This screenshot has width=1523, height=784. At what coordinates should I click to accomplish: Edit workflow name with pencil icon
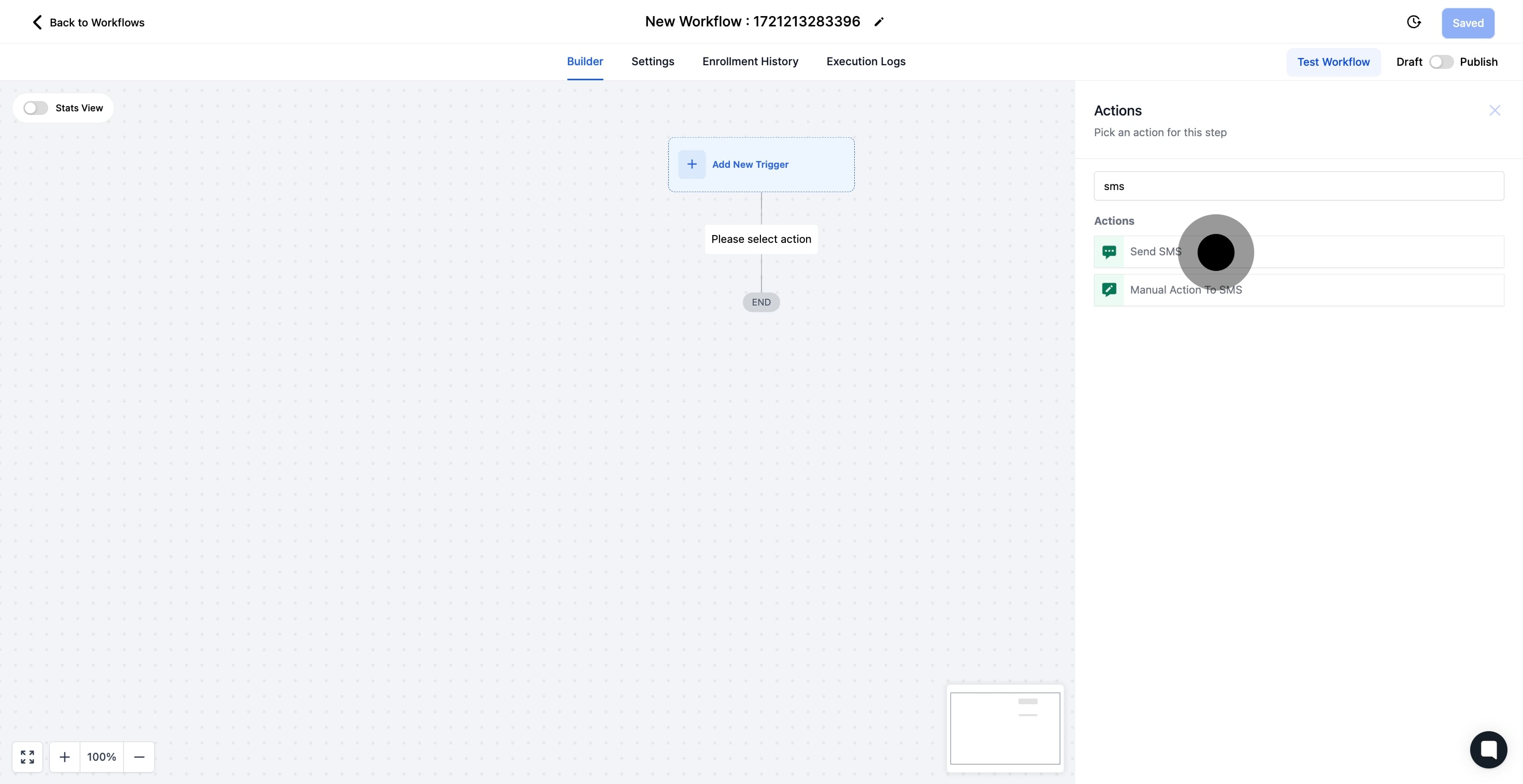(879, 22)
